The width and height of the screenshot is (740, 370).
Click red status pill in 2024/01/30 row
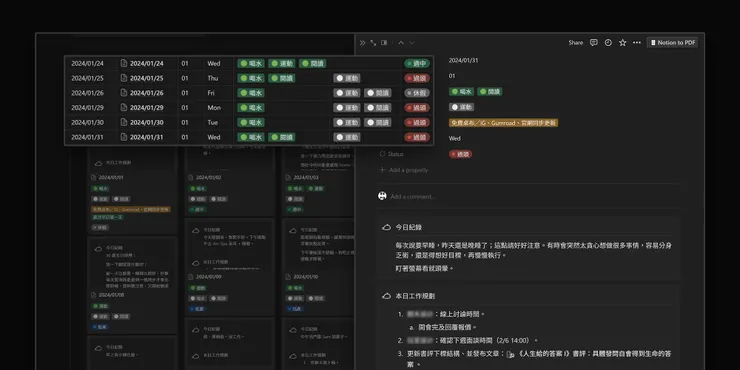tap(417, 122)
